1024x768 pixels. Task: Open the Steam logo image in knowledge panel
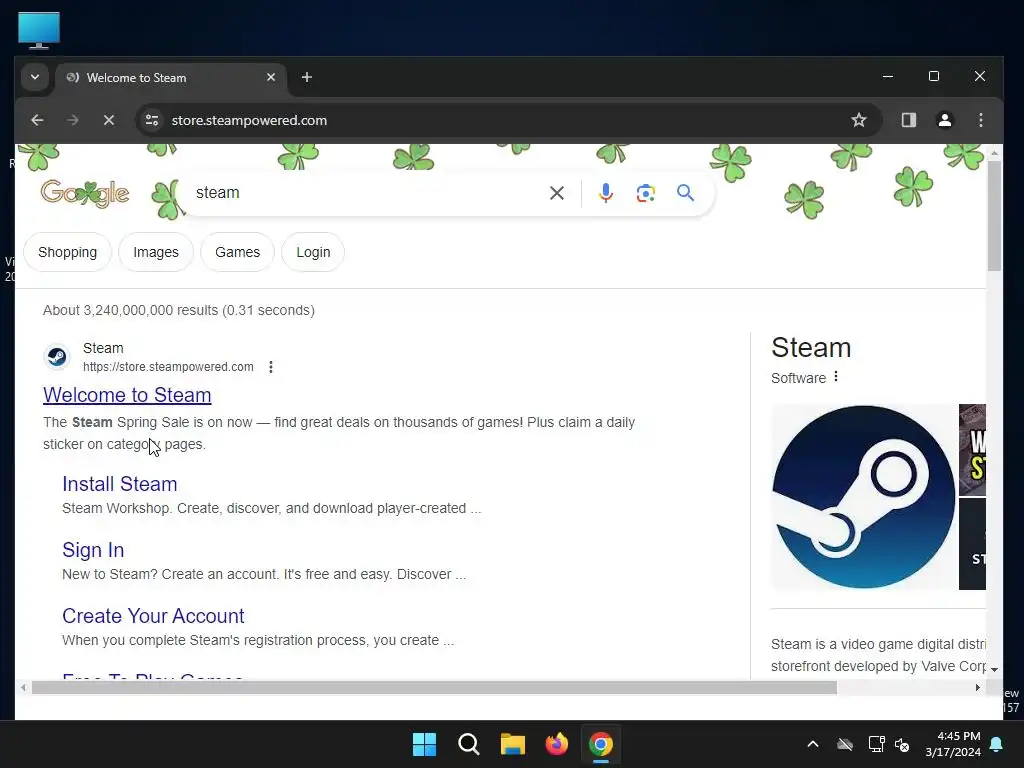[863, 497]
